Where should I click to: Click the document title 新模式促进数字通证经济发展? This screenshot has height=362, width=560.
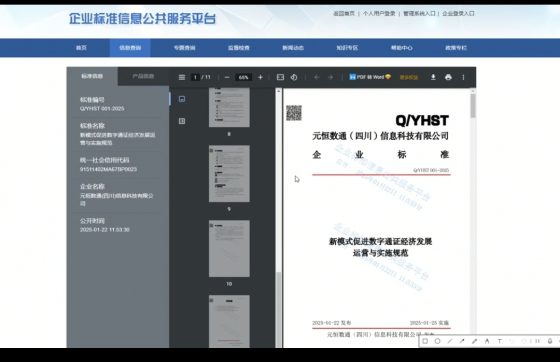pos(380,242)
